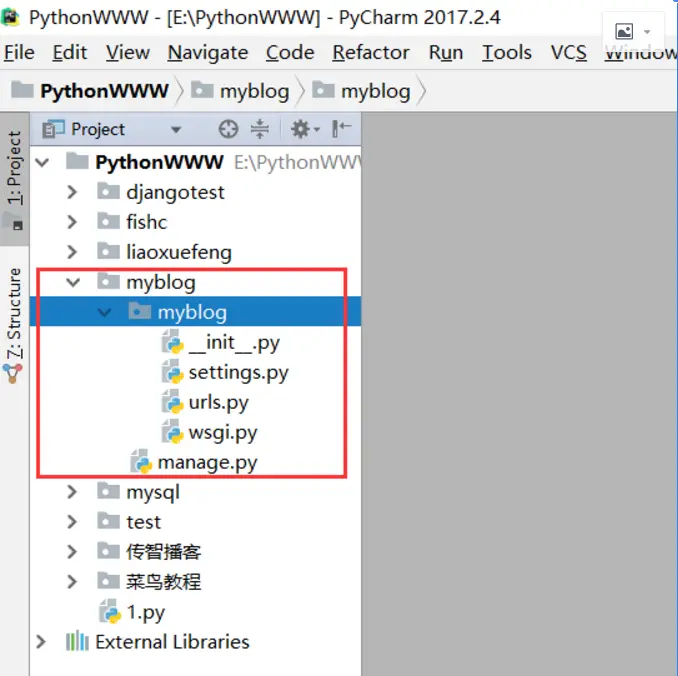
Task: Collapse the outer myblog folder
Action: [x=73, y=282]
